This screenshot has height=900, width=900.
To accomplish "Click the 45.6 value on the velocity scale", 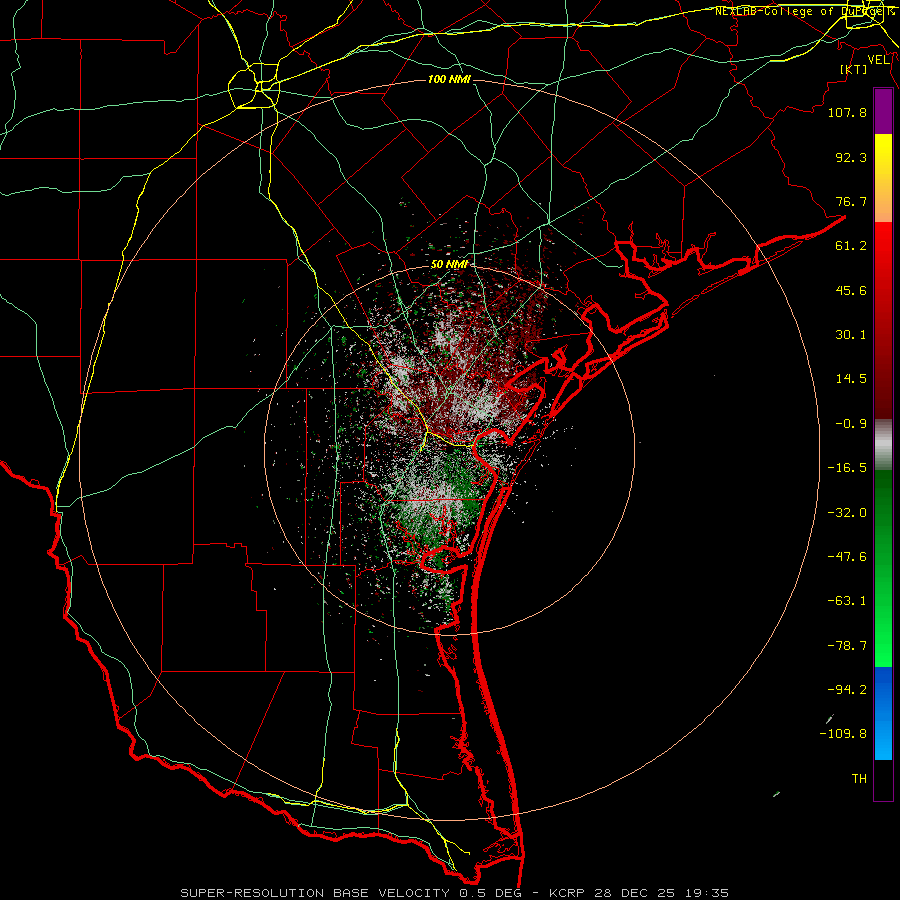I will click(x=851, y=290).
